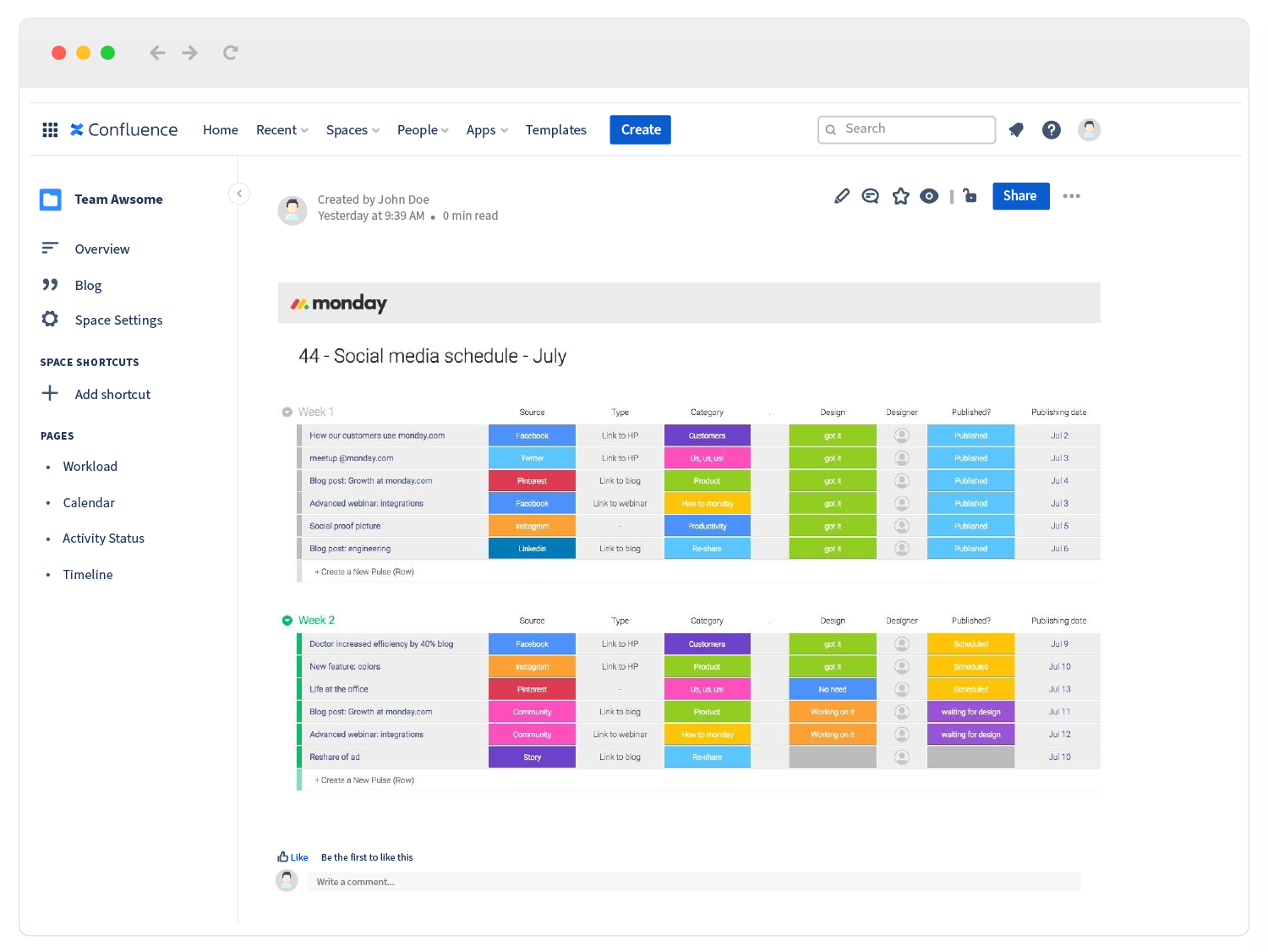Viewport: 1268px width, 952px height.
Task: Click red Pinterest cell in Week 1 Blog post: Growth row
Action: 532,481
